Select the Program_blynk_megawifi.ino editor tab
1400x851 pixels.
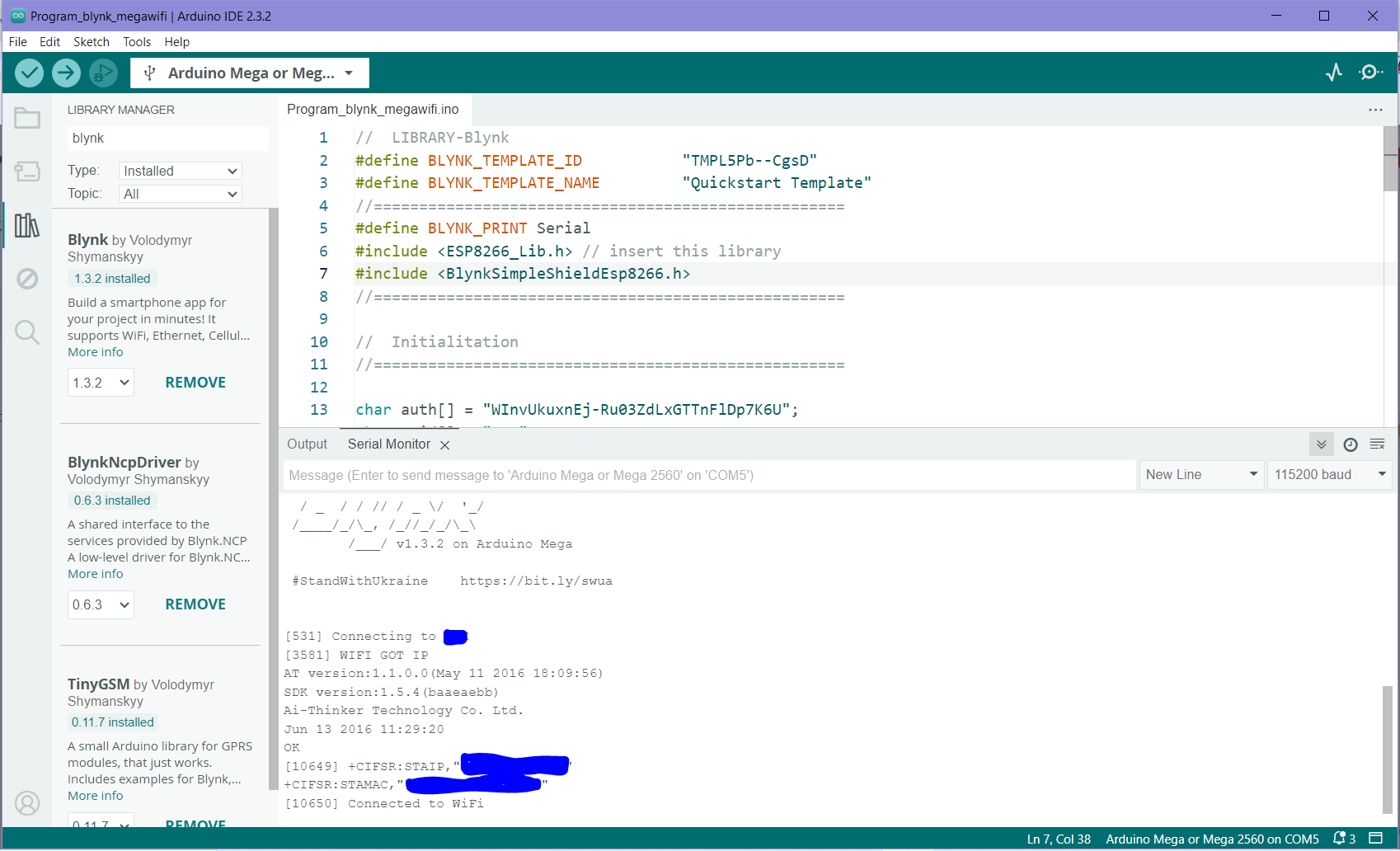[373, 110]
